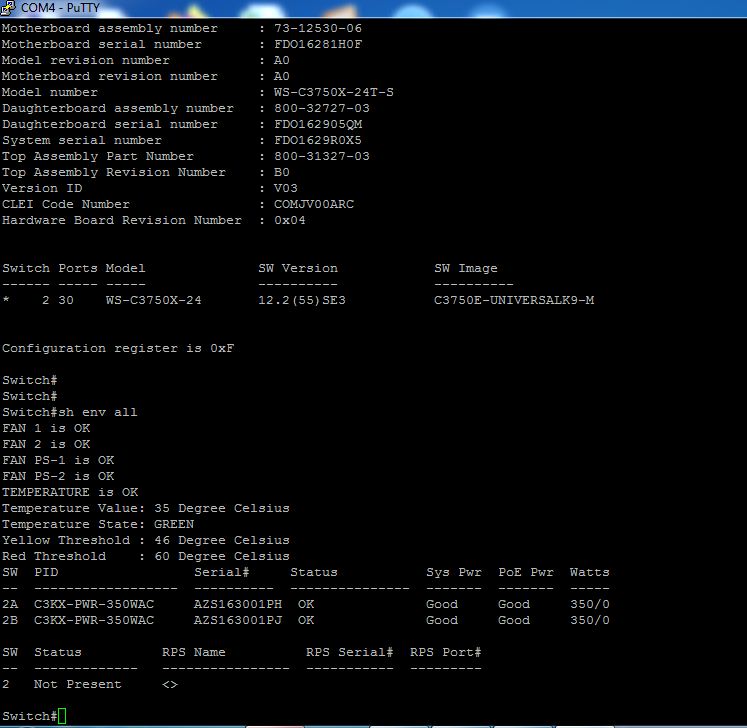Click top assembly part number 800-31327-03
This screenshot has width=747, height=728.
point(322,156)
